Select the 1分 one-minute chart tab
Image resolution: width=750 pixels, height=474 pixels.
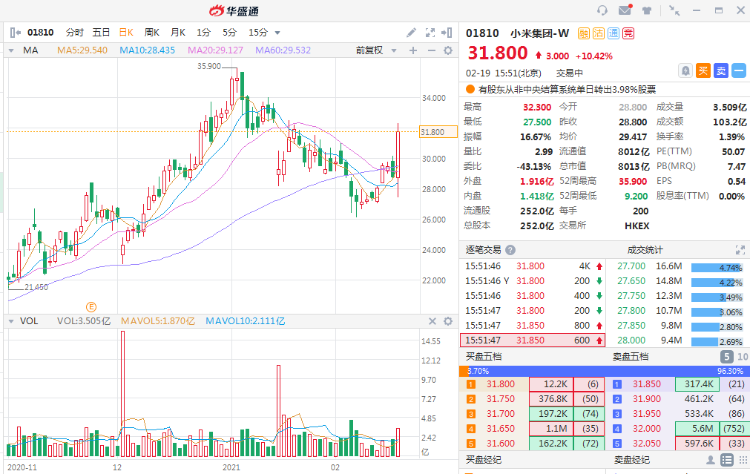(203, 33)
